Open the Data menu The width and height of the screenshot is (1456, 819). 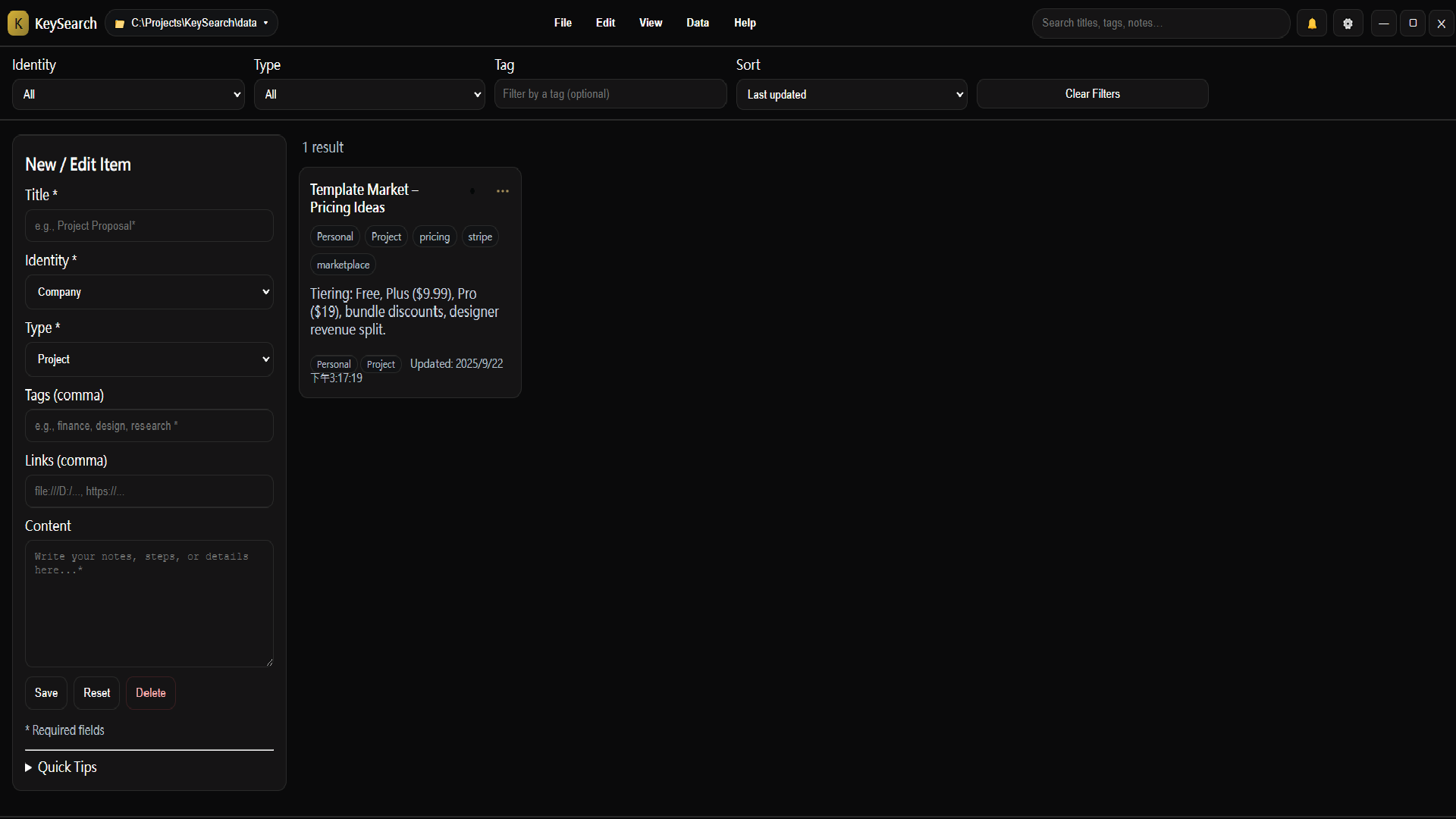698,23
